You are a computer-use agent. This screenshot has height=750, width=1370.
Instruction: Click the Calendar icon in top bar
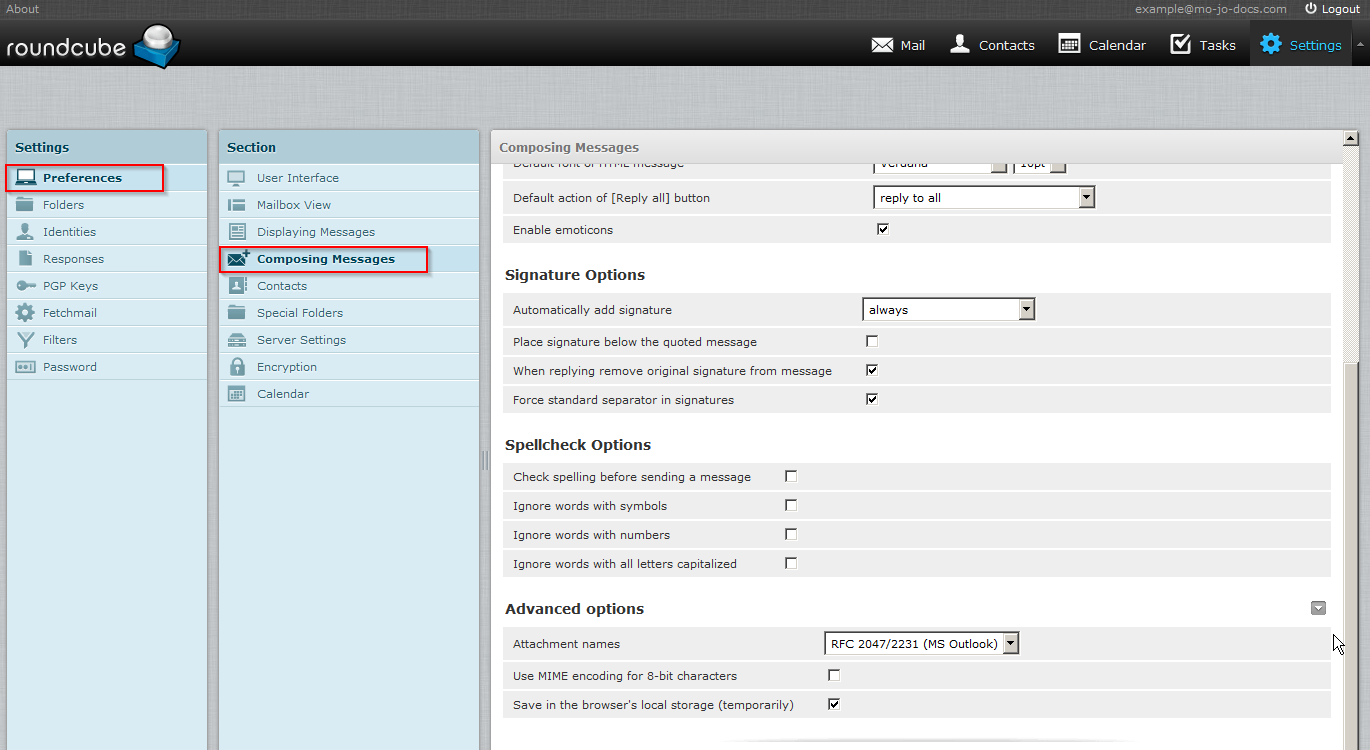1069,44
